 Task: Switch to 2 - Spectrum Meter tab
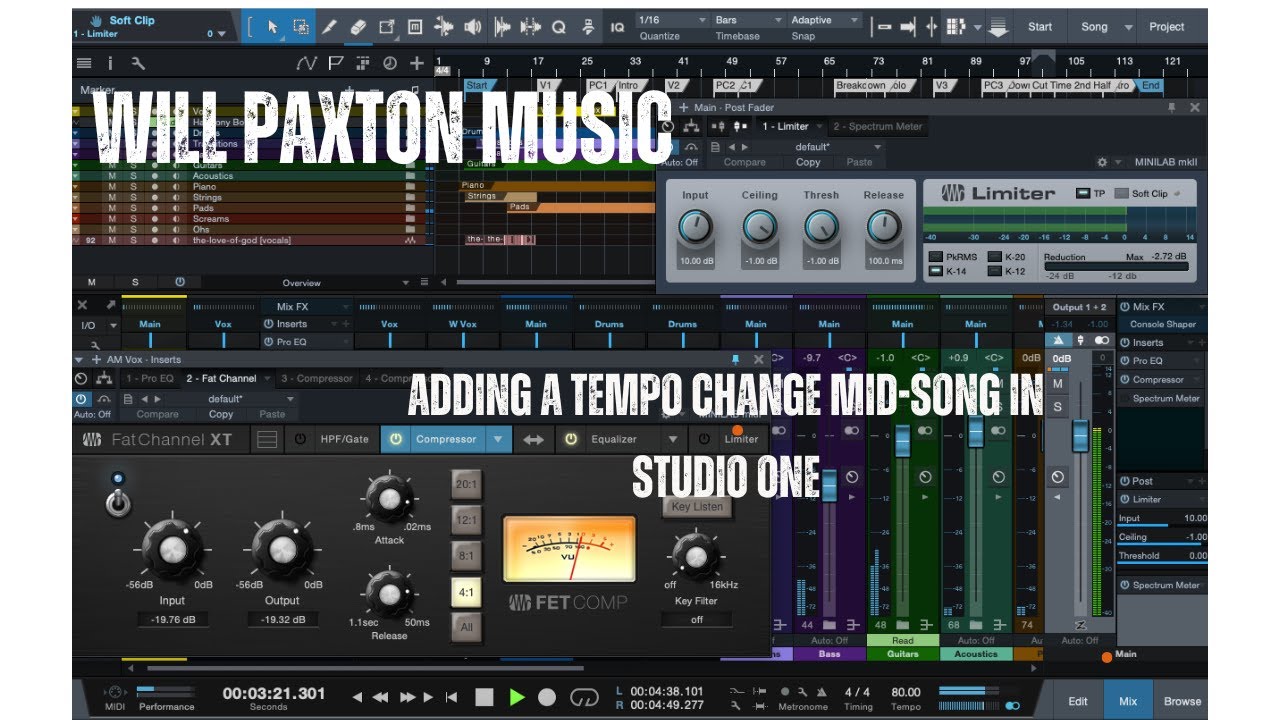click(x=878, y=127)
